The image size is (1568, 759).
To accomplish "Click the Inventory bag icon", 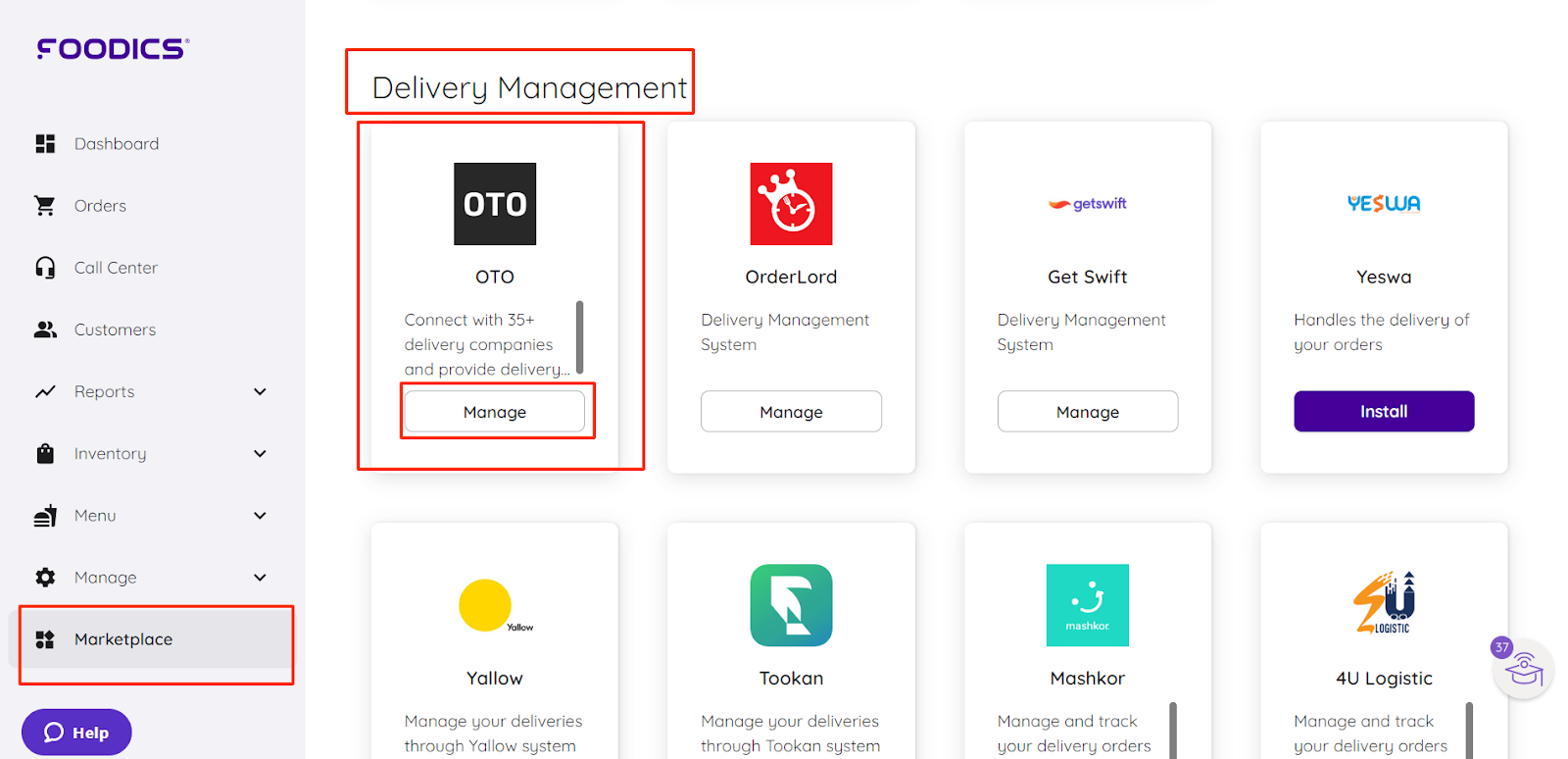I will pyautogui.click(x=45, y=453).
